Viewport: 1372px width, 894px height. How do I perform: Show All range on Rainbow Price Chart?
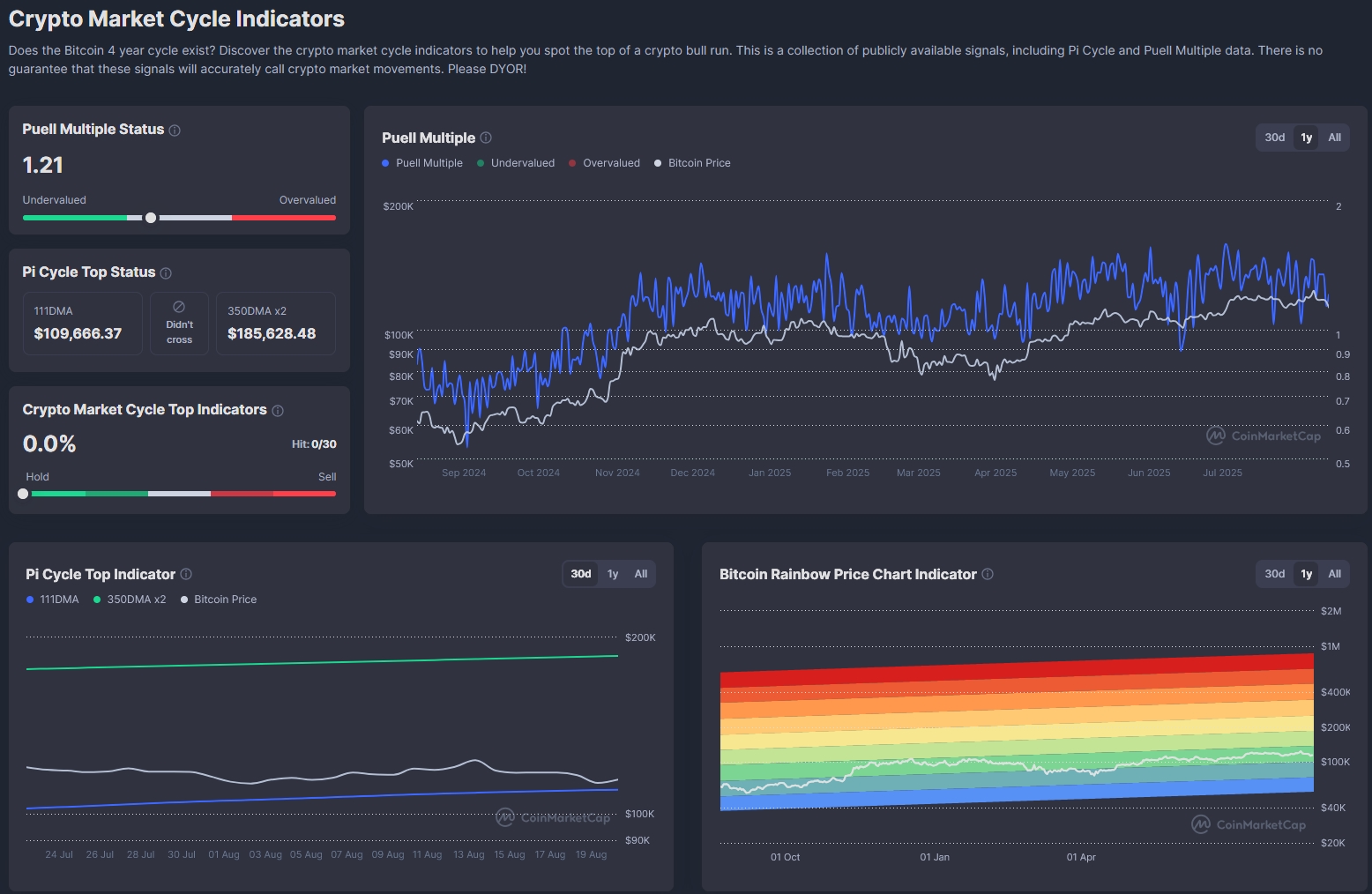pyautogui.click(x=1334, y=574)
